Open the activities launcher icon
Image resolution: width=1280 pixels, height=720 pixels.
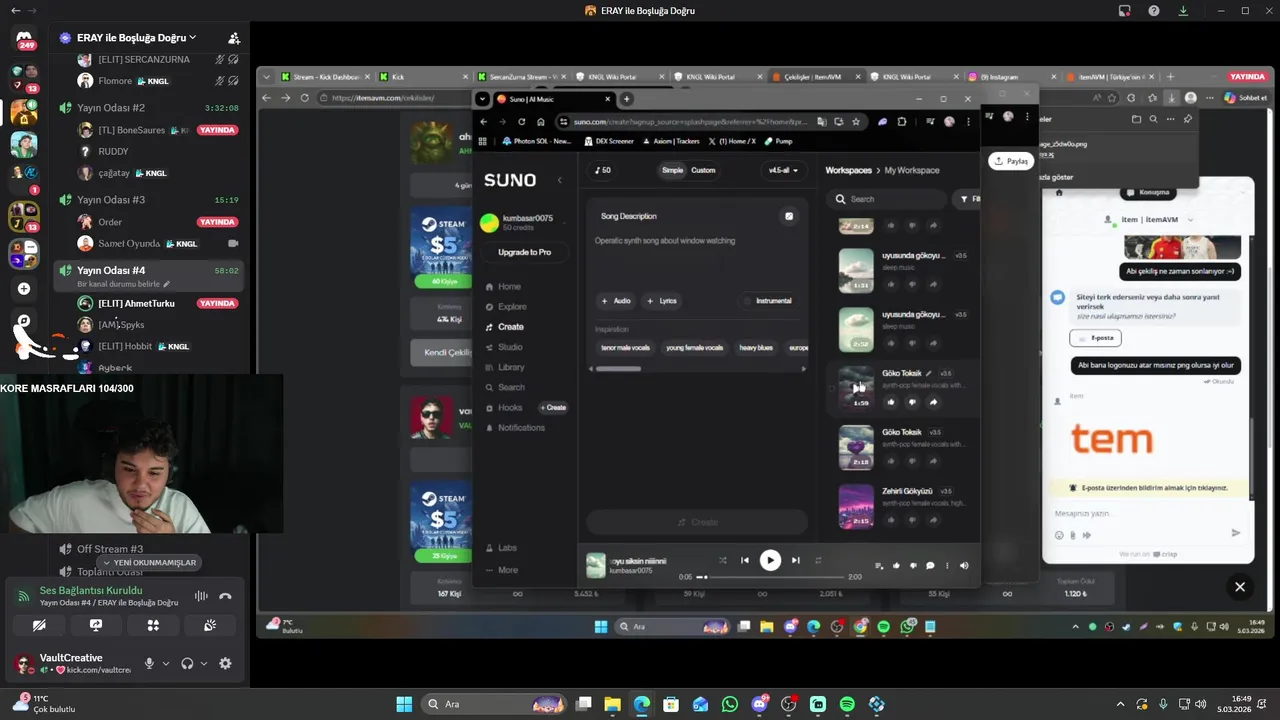point(153,625)
